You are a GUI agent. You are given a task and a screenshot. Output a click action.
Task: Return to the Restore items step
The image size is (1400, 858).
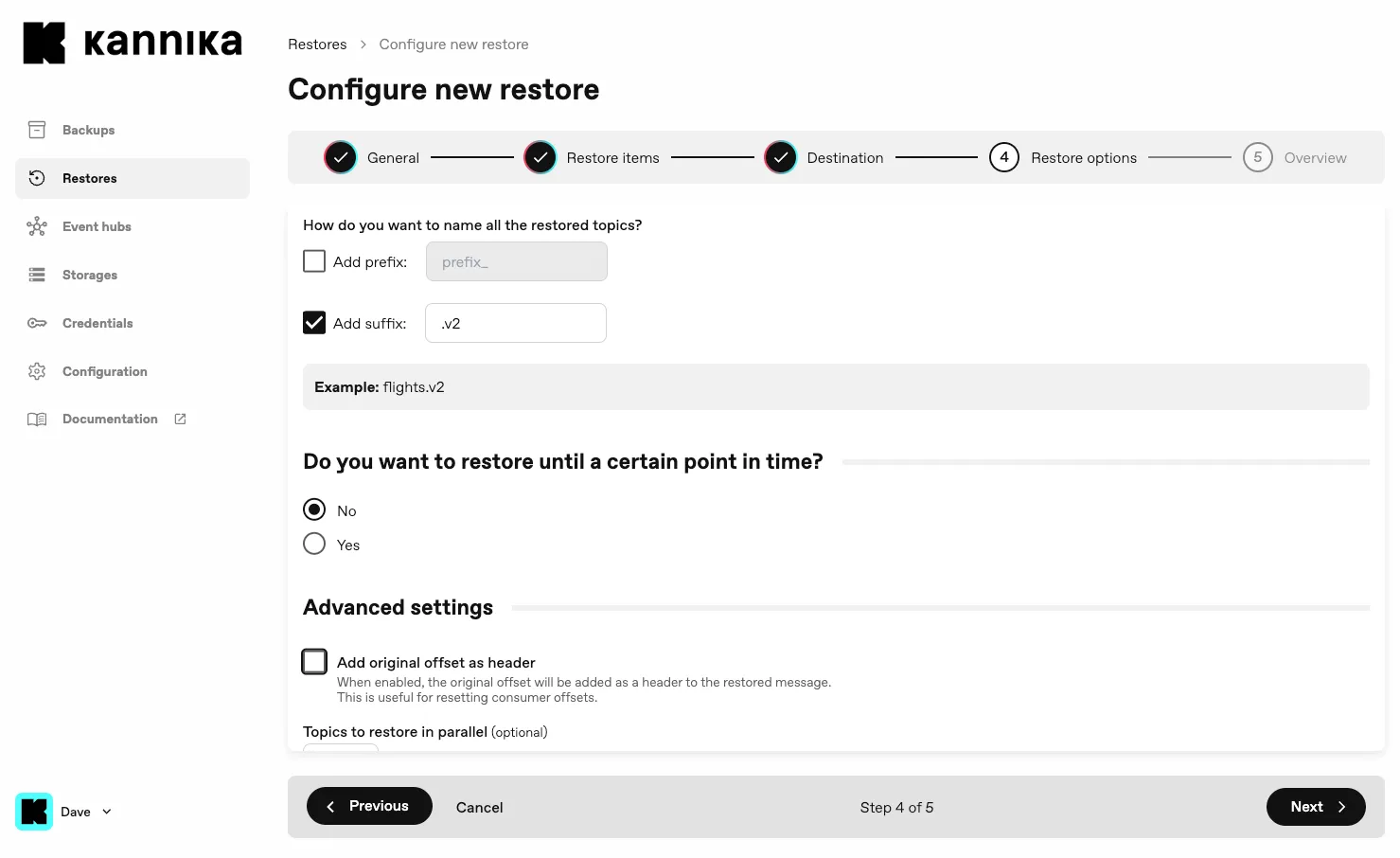pyautogui.click(x=540, y=157)
